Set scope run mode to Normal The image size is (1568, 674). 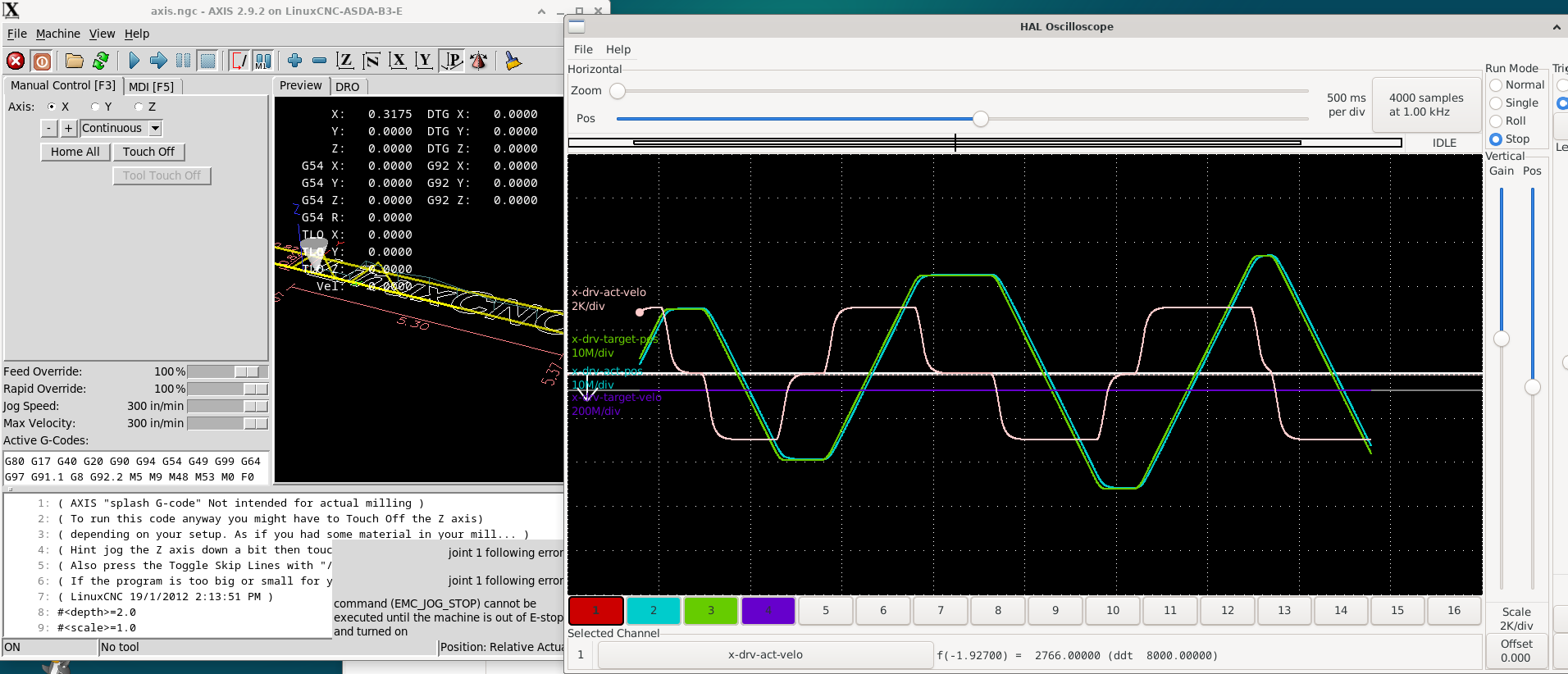coord(1496,85)
